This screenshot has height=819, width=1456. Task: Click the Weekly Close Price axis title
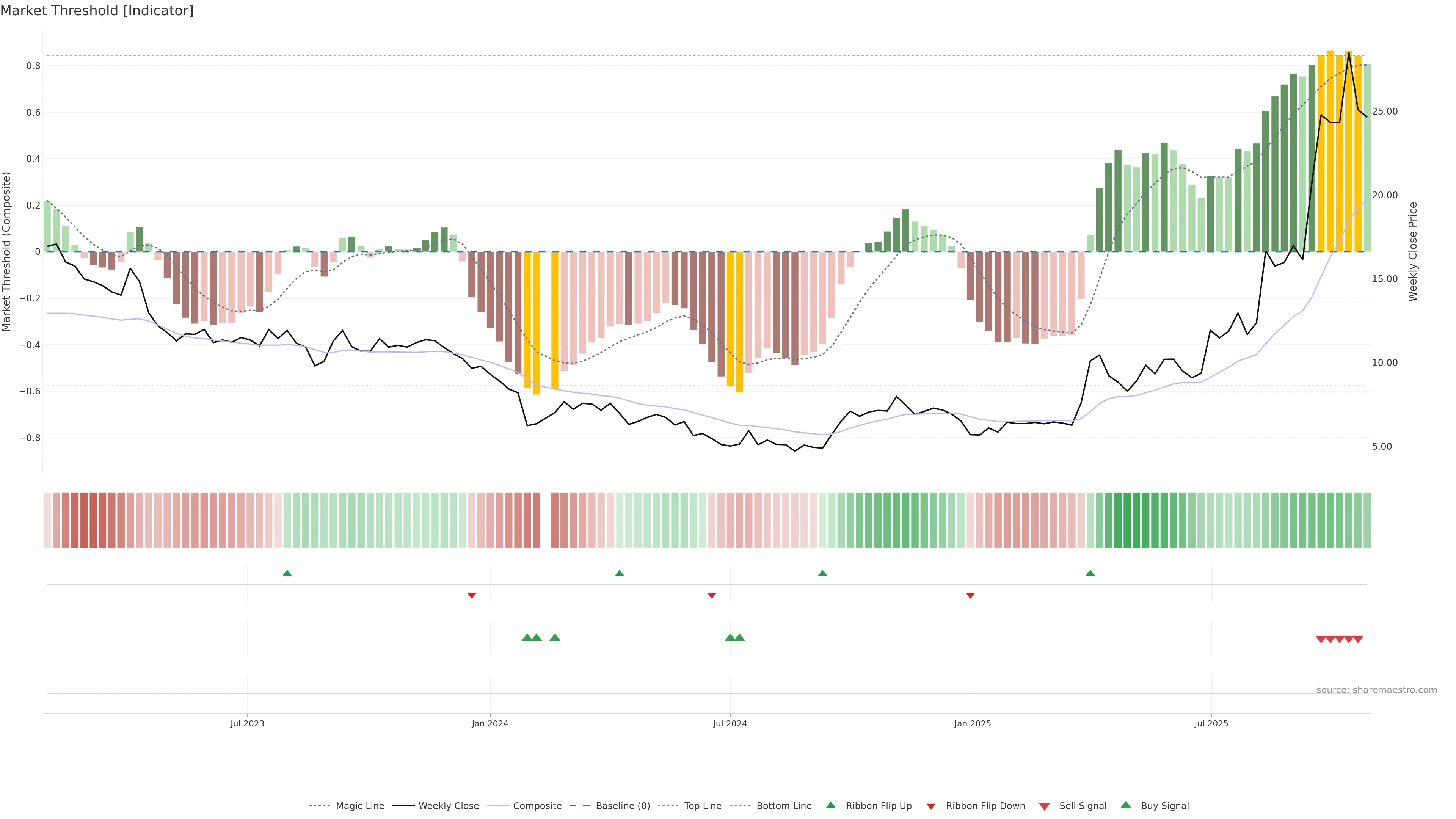[1412, 251]
